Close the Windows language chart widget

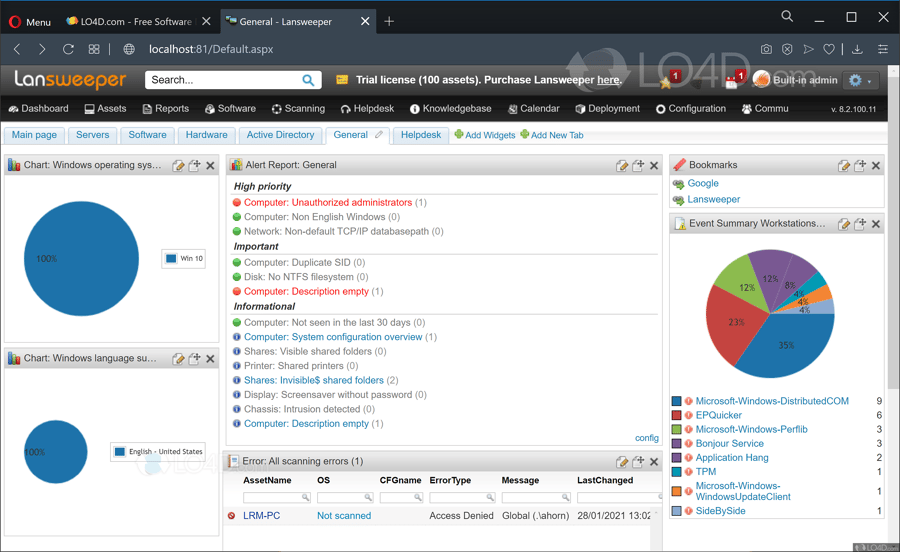tap(211, 359)
